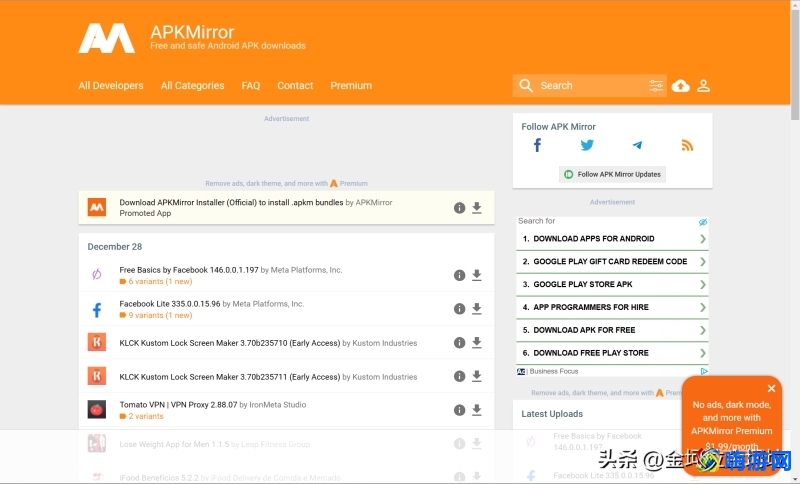Show info for Facebook Lite 335.0.0.15.96

459,309
